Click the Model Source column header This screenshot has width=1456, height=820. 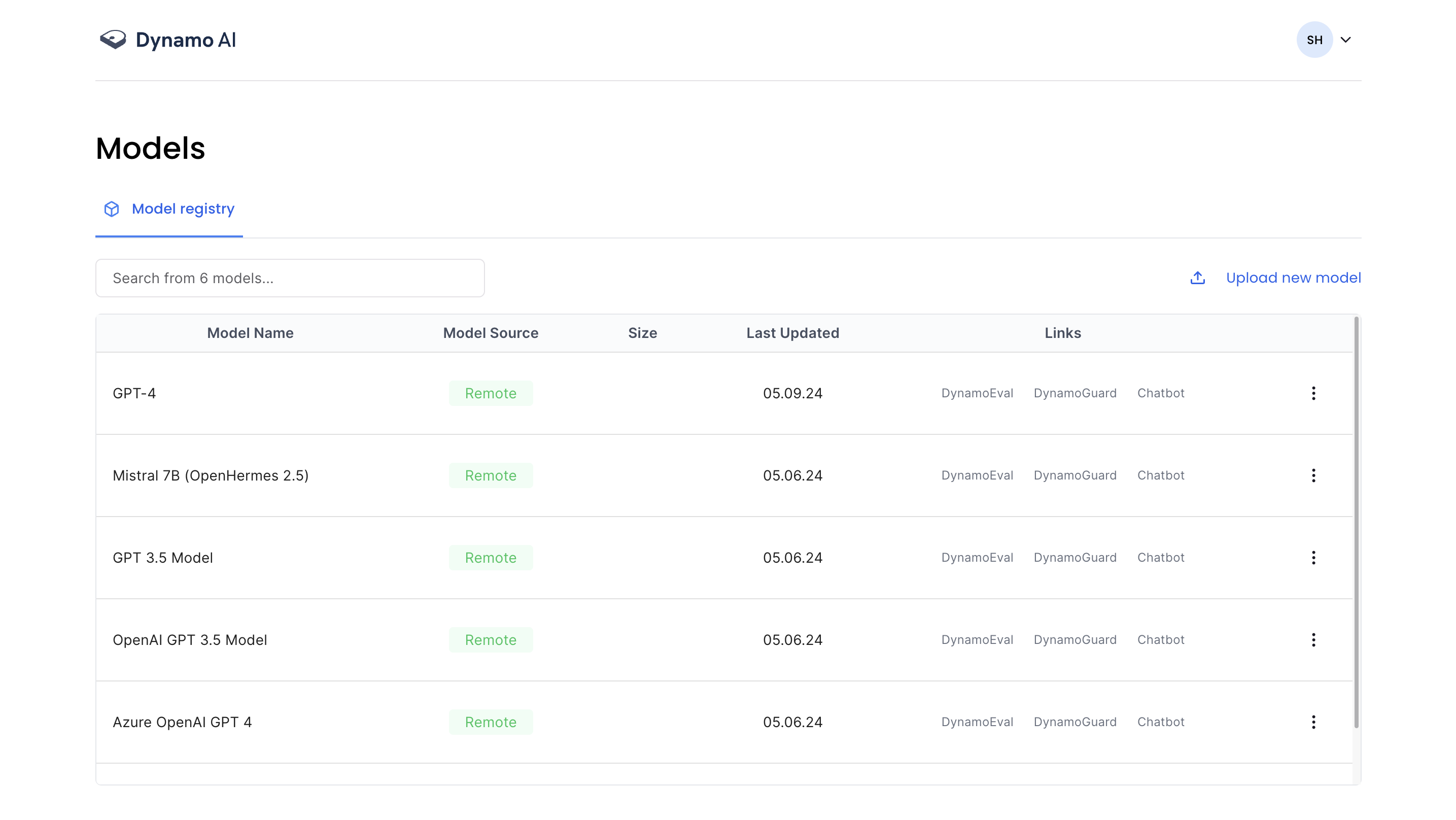491,333
